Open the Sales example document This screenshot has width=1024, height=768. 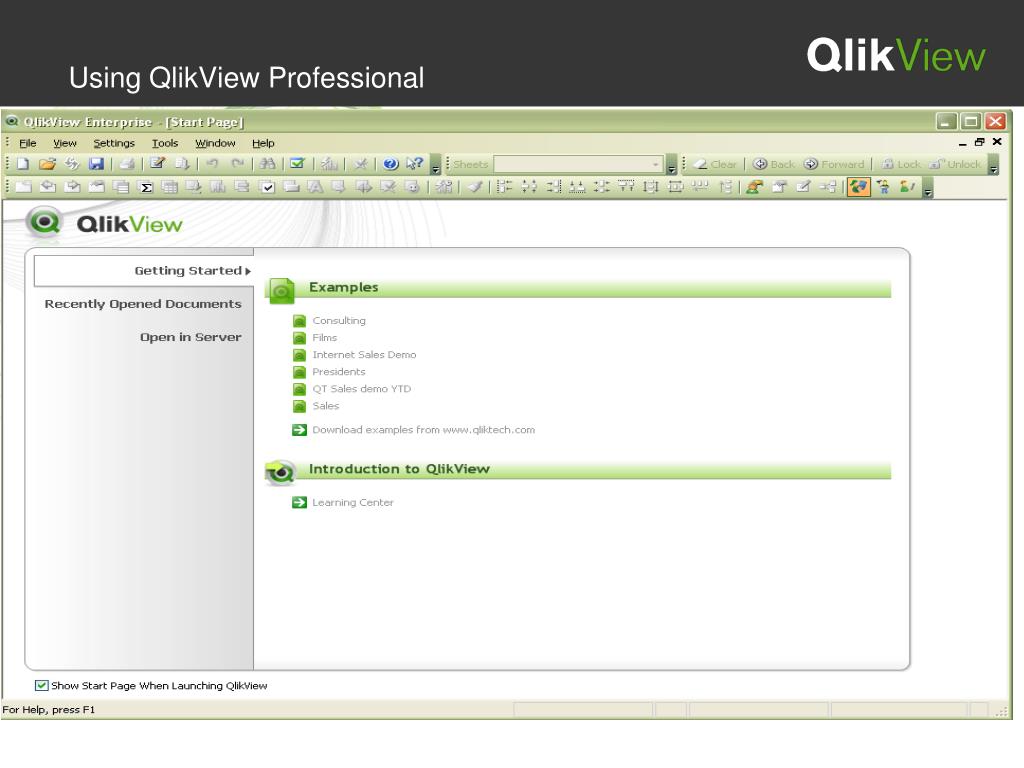coord(325,406)
